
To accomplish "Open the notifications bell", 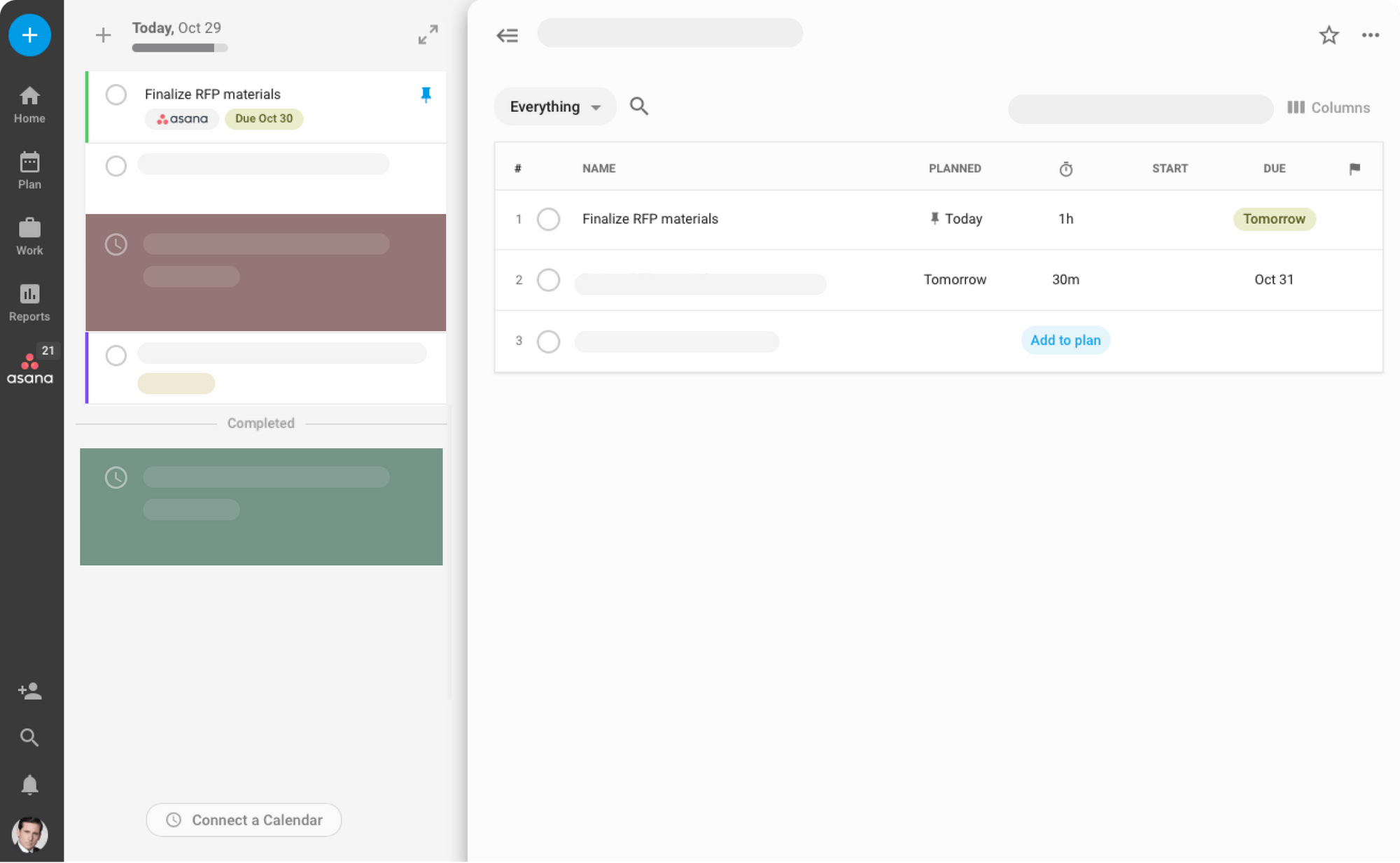I will pos(29,785).
